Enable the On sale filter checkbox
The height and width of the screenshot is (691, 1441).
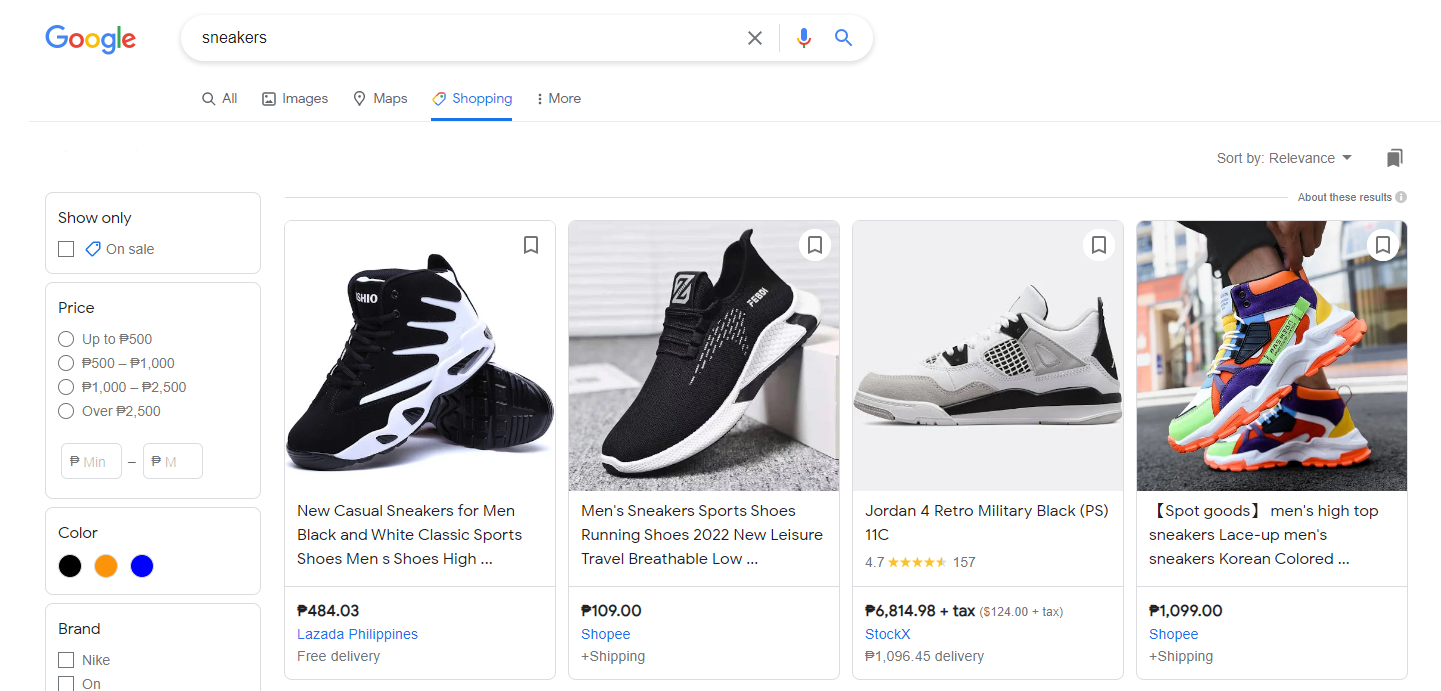coord(66,248)
